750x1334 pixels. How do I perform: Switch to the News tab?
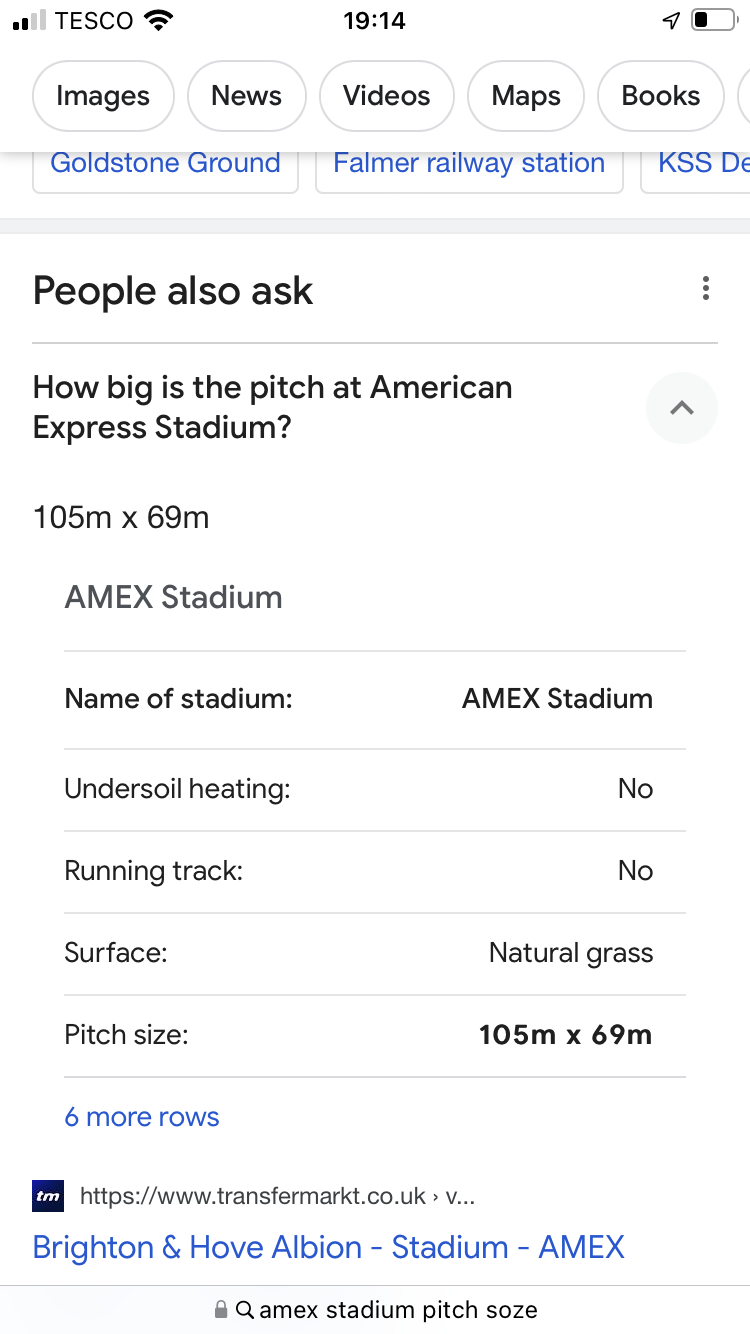click(x=246, y=96)
